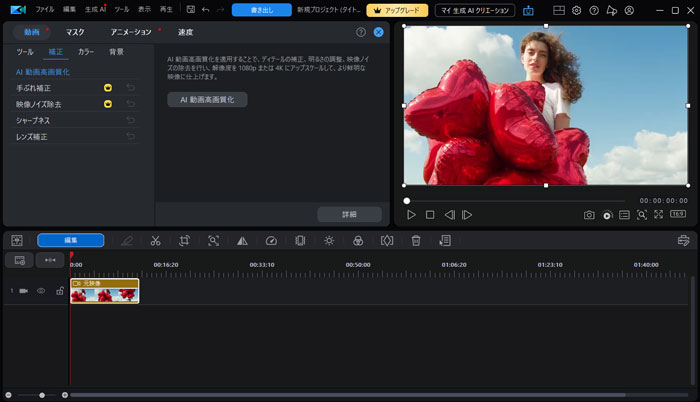The height and width of the screenshot is (402, 700).
Task: Click the undo arrow icon
Action: click(x=205, y=9)
